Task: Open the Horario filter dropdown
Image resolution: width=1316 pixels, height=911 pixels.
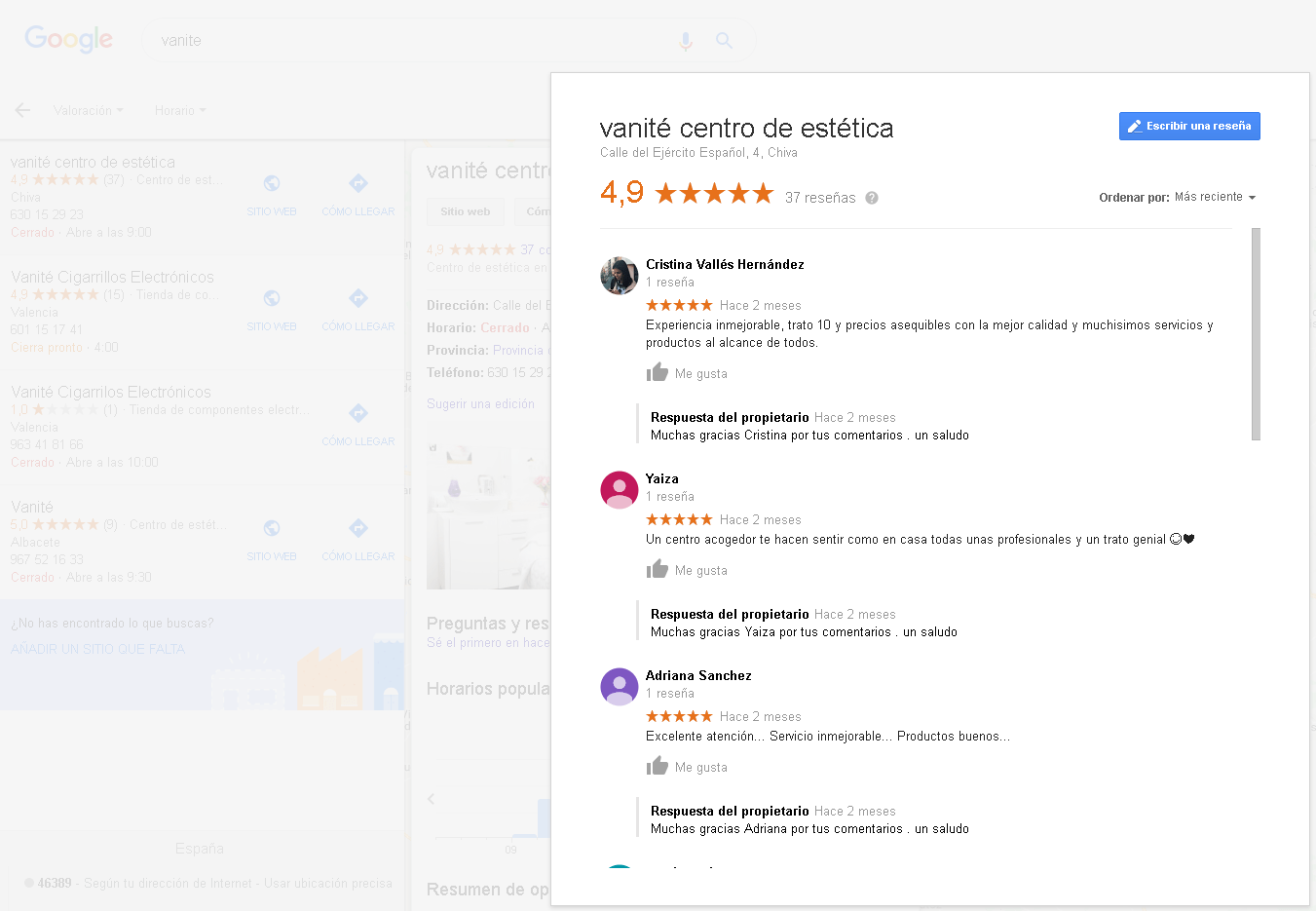Action: click(x=180, y=110)
